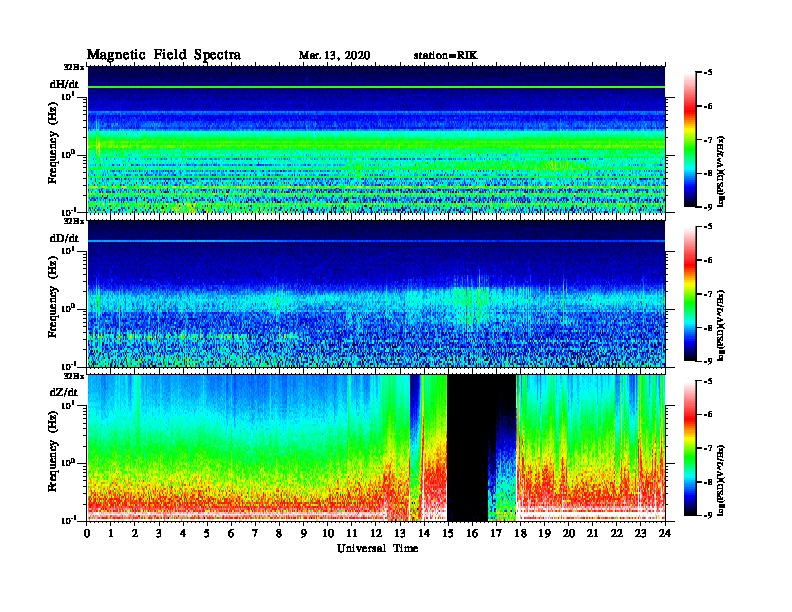This screenshot has width=792, height=612.
Task: Click the color bar beside the dD/dt spectrogram
Action: click(x=690, y=293)
